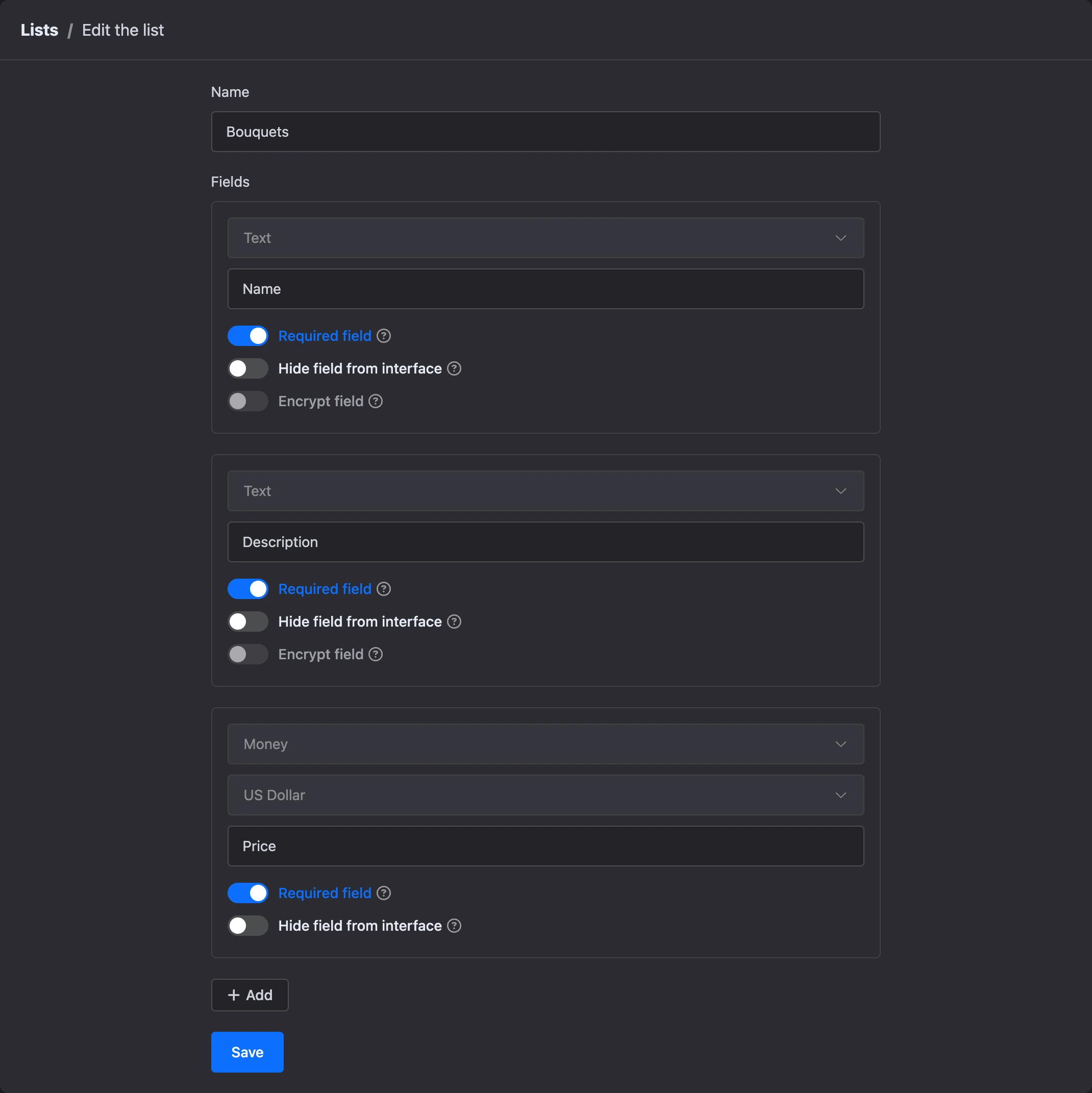Click the Edit the list breadcrumb text
This screenshot has width=1092, height=1093.
pos(123,30)
